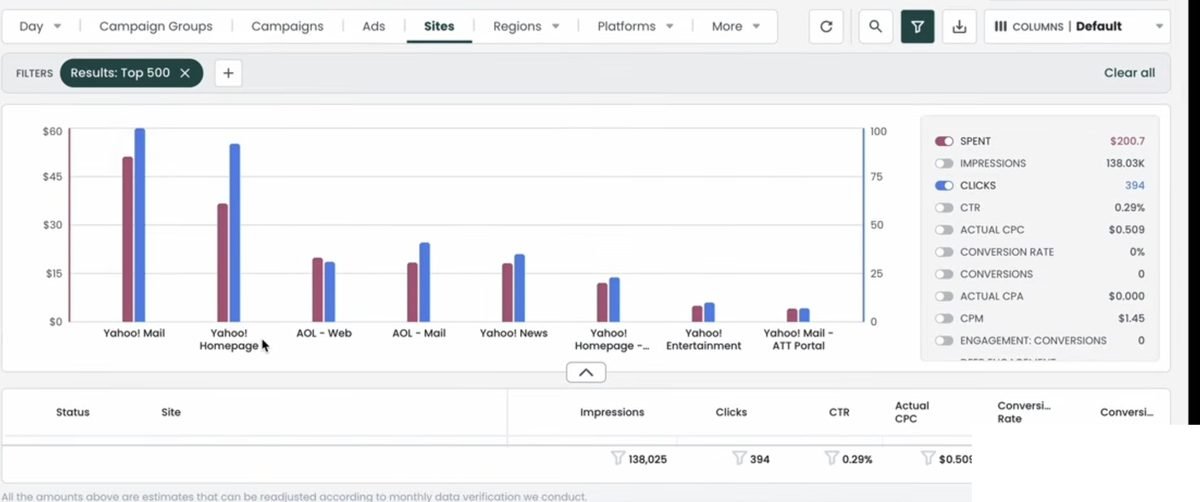Click the Clicks total filter funnel icon
Image resolution: width=1200 pixels, height=502 pixels.
point(739,459)
